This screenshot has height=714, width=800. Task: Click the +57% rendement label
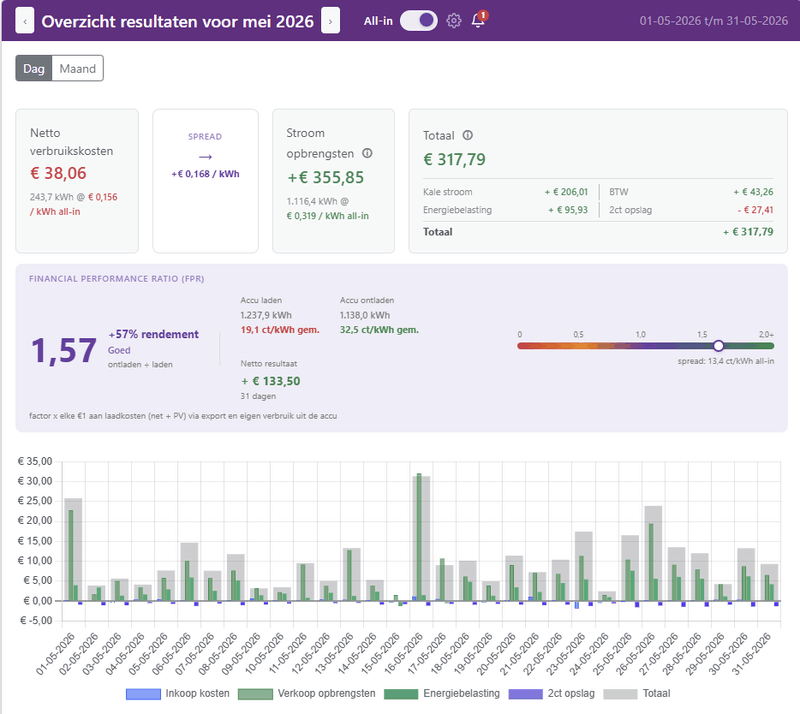(x=154, y=334)
